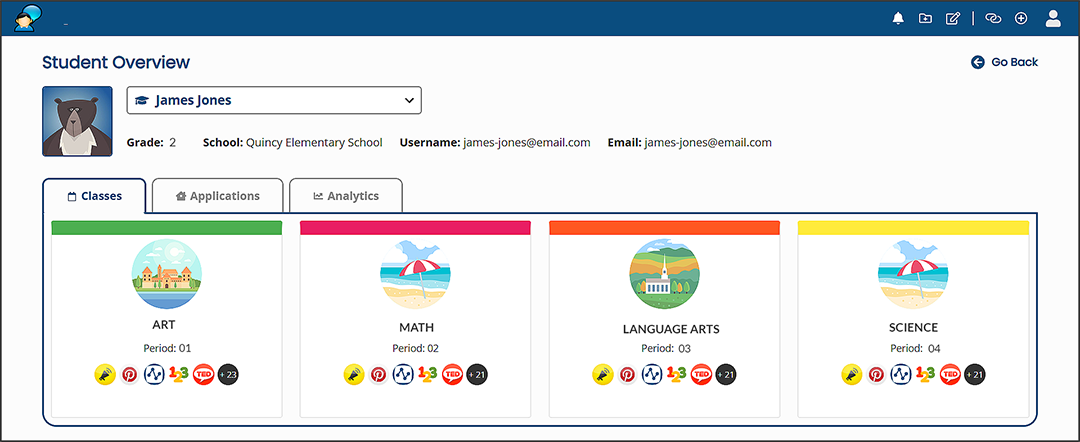Screen dimensions: 1080x442
Task: Click the Email address value
Action: [708, 143]
